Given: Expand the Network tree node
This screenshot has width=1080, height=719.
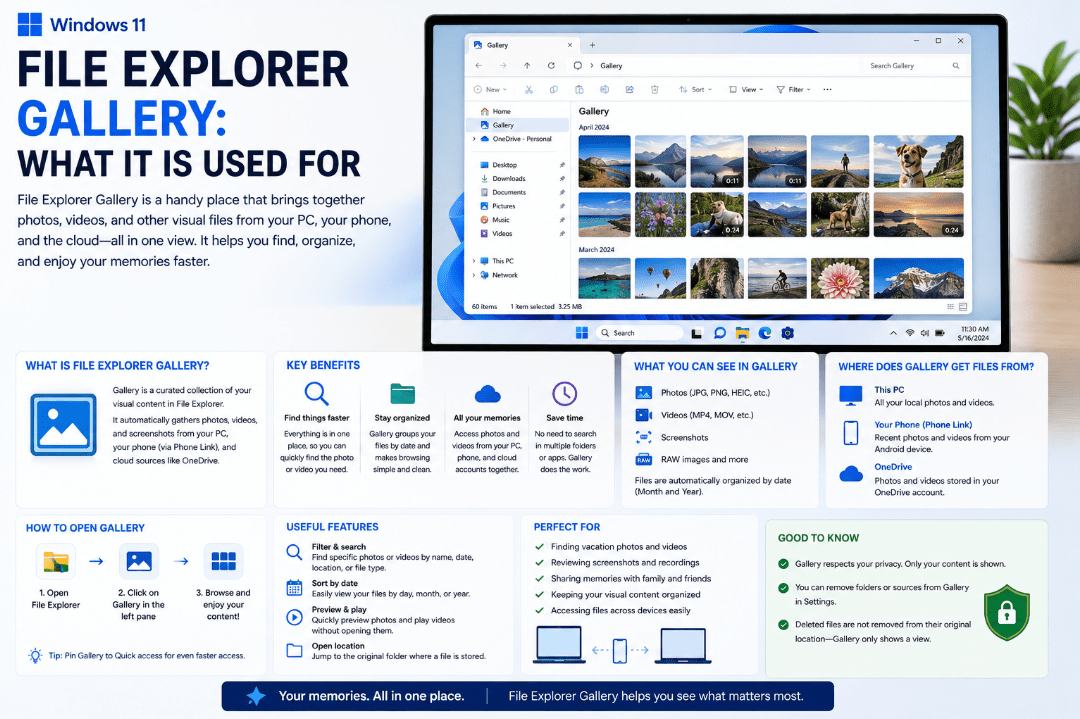Looking at the screenshot, I should click(x=475, y=275).
